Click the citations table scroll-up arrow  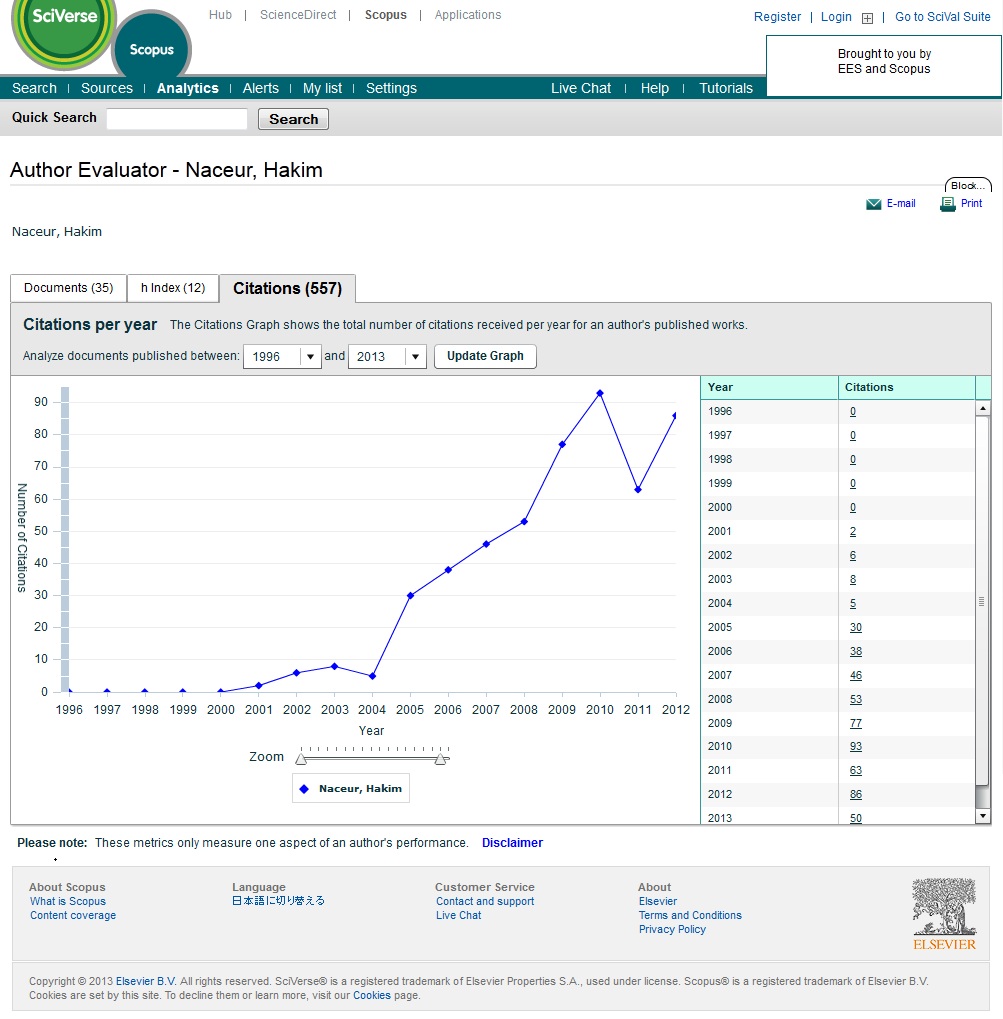(983, 409)
